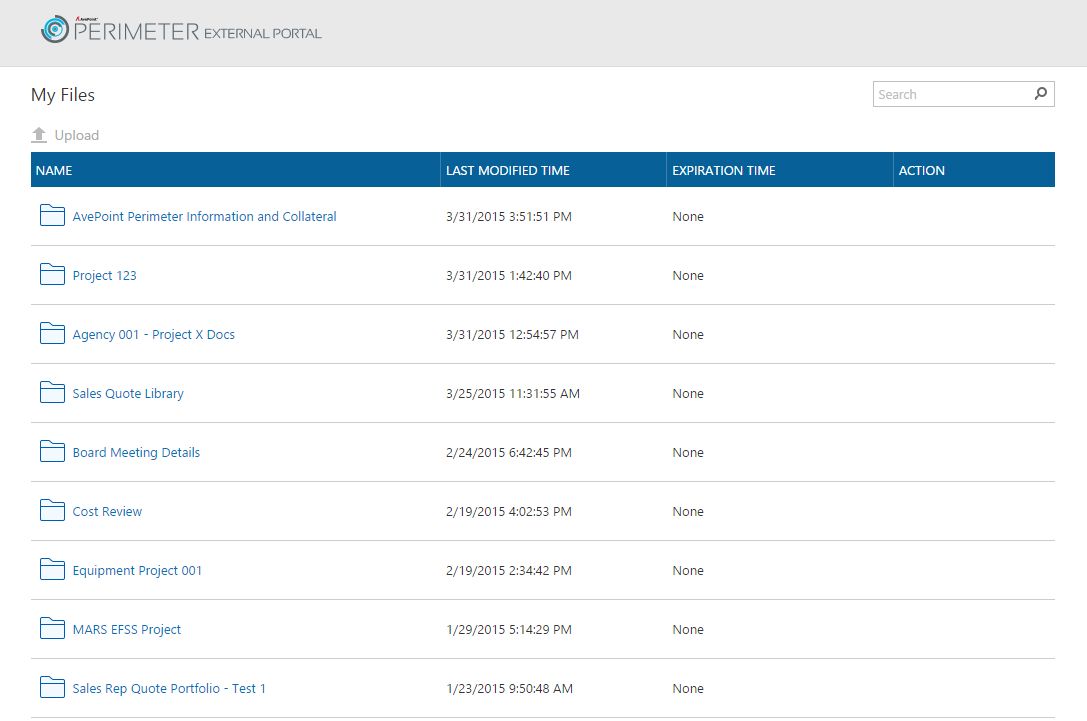Click the folder icon beside MARS EFSS Project

pyautogui.click(x=52, y=629)
